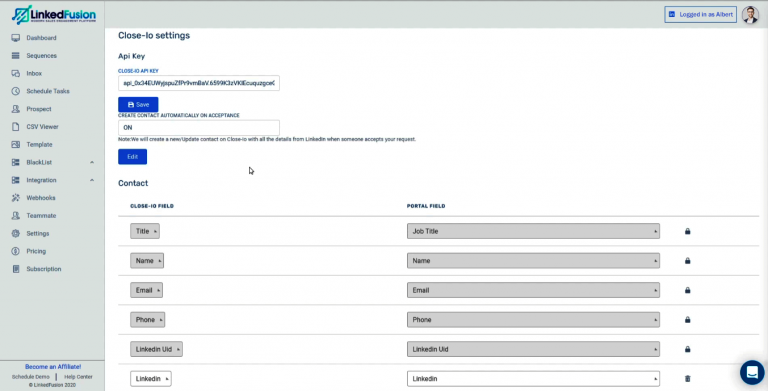This screenshot has height=391, width=768.
Task: Expand the BlackList menu chevron
Action: [x=92, y=162]
